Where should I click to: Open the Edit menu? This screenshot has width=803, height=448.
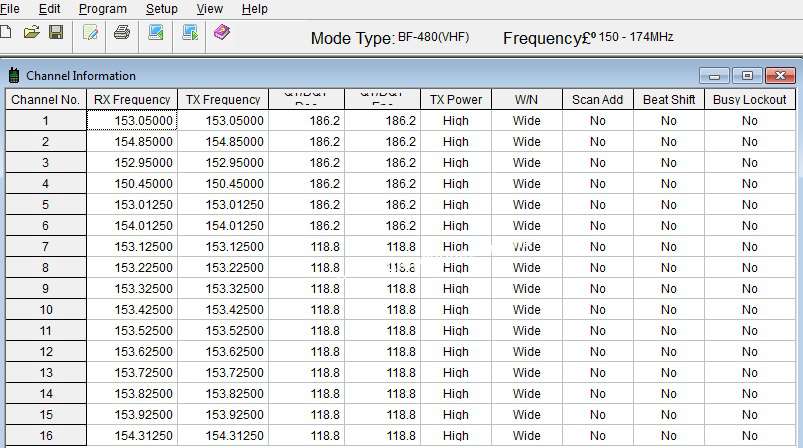tap(50, 9)
